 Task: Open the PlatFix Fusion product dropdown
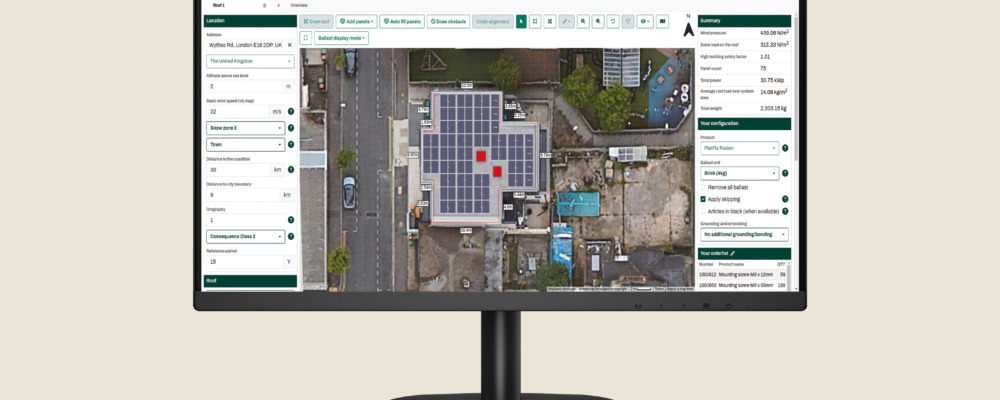[x=738, y=148]
